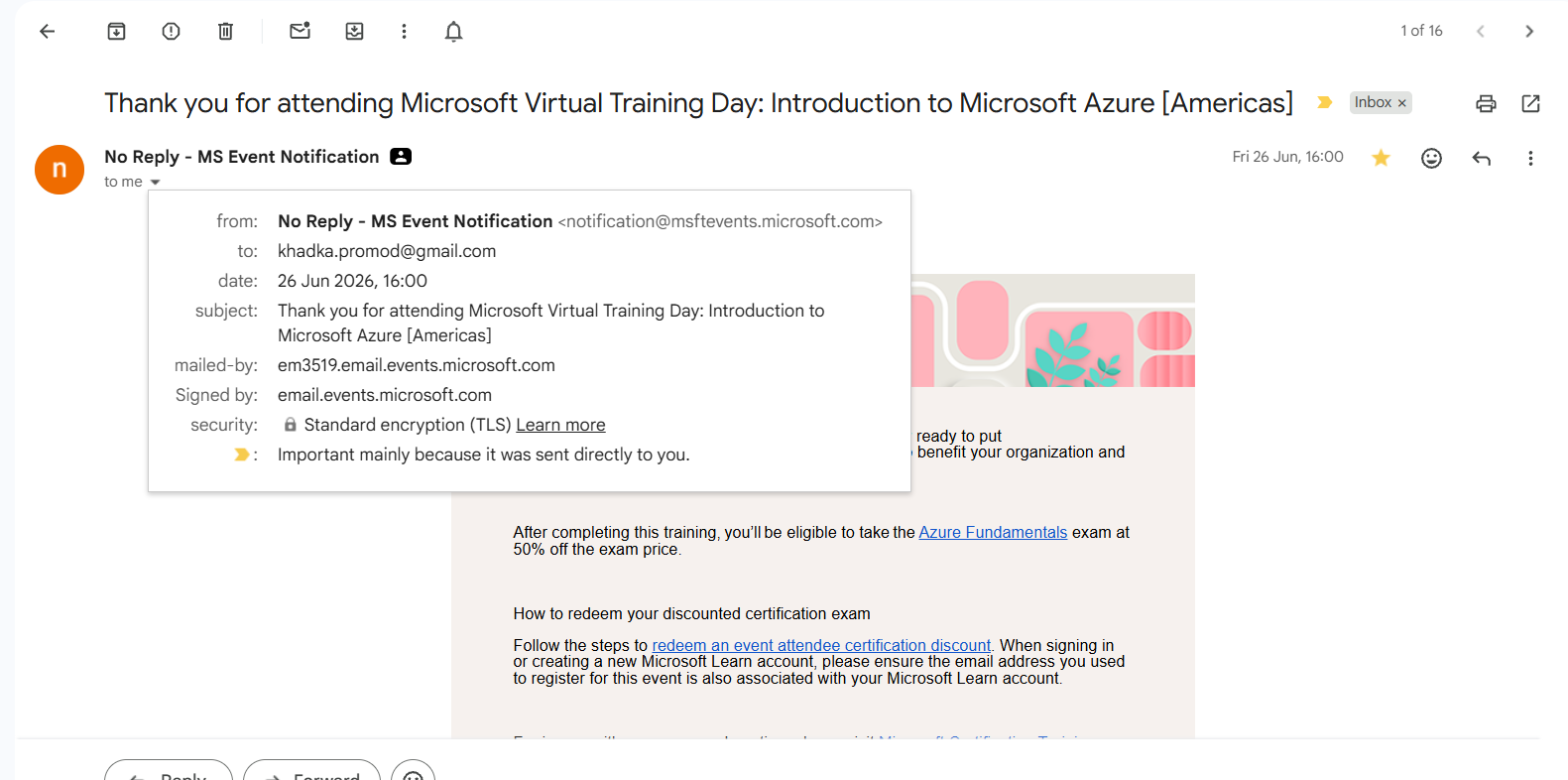Snooze the email with bell icon

coord(453,32)
